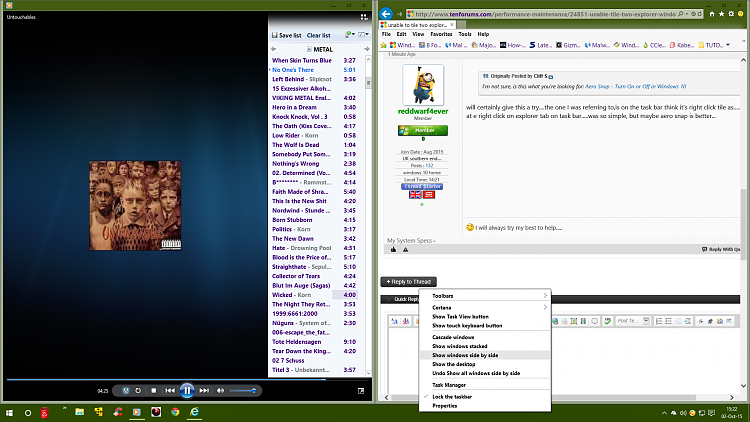Go to previous list with left arrow
The height and width of the screenshot is (422, 750).
click(274, 49)
